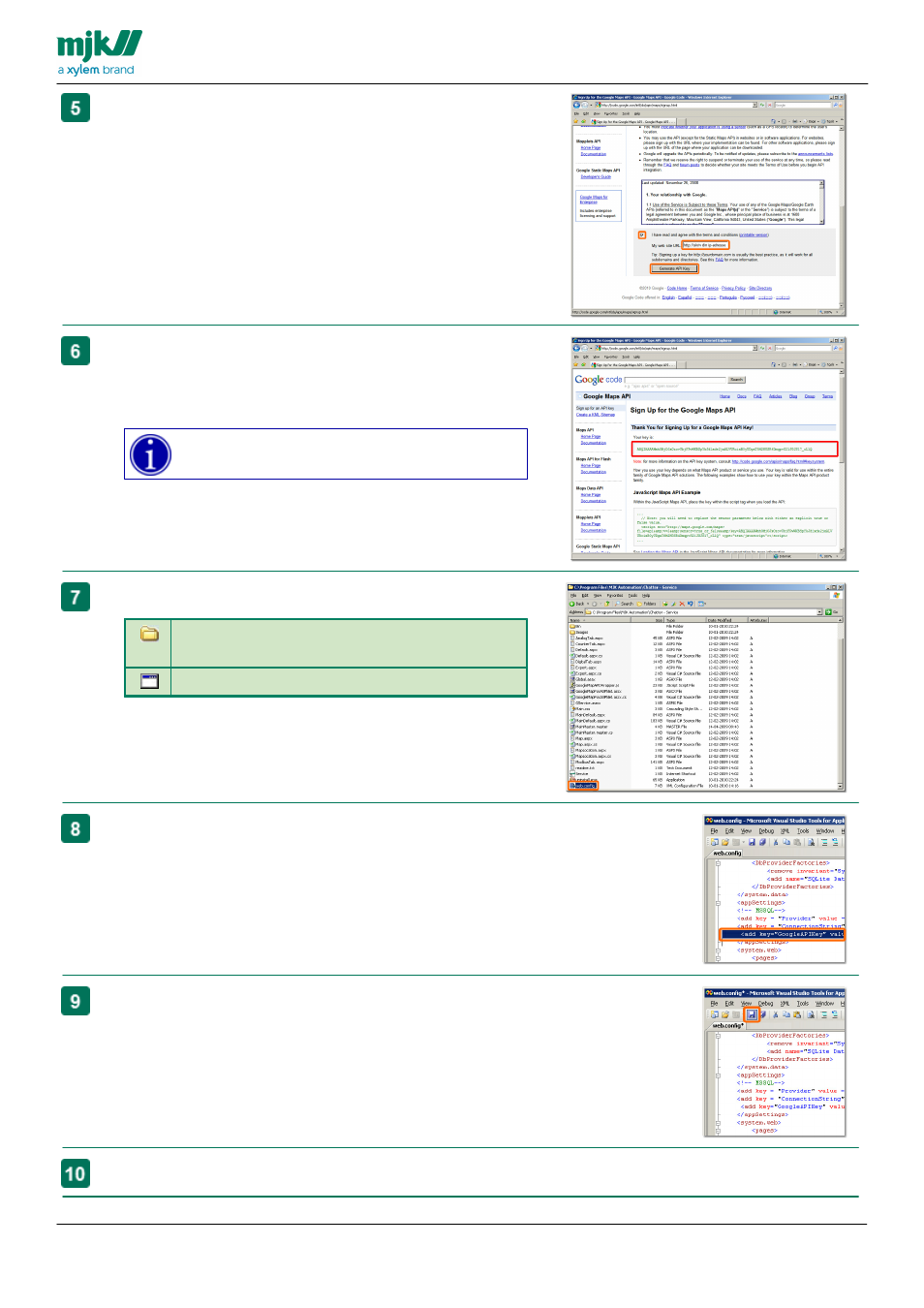
Task: Click the Home icon in the step 6 browser toolbar
Action: [773, 364]
